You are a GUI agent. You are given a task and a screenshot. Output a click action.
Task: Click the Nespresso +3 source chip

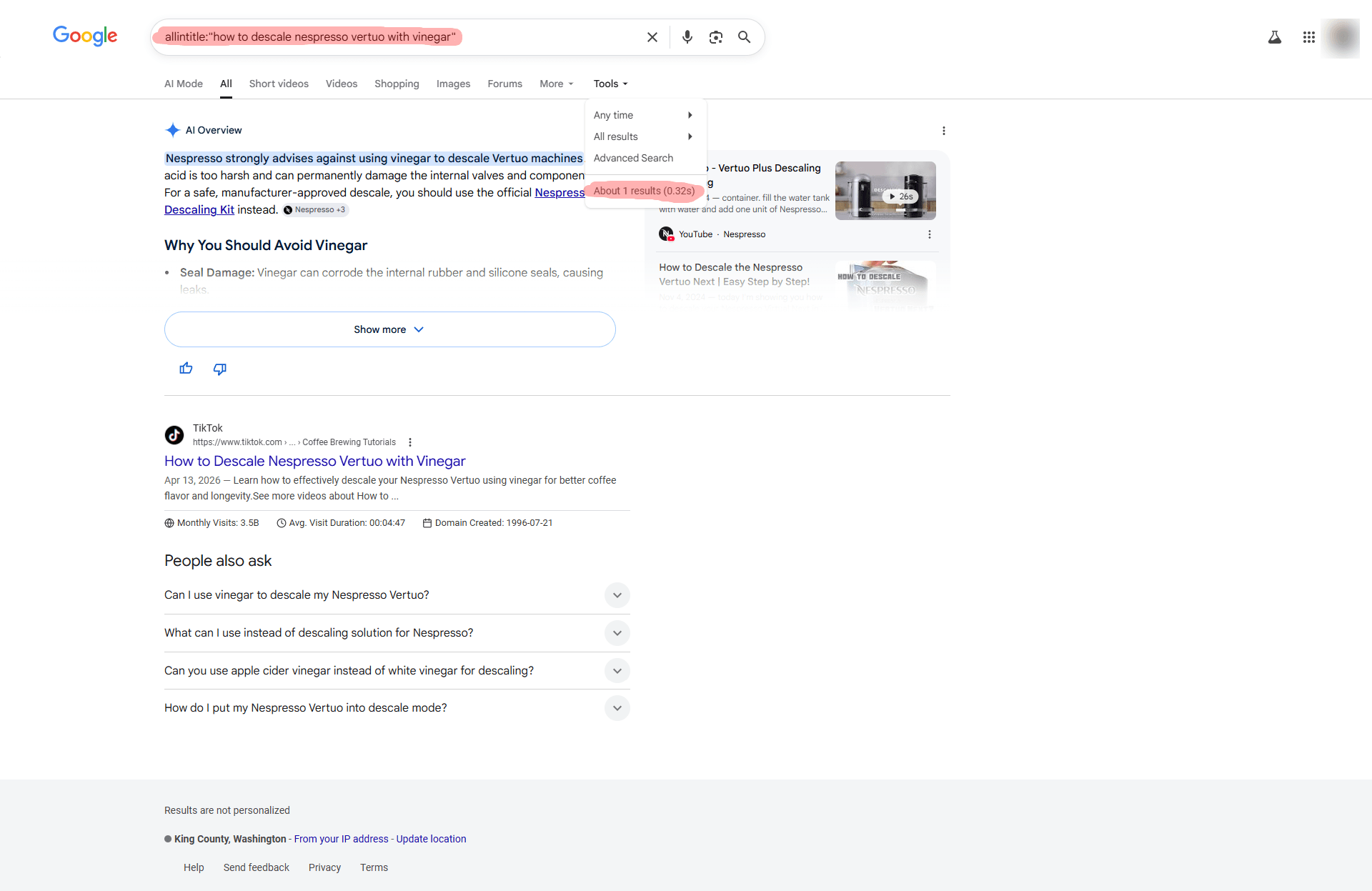pyautogui.click(x=315, y=209)
